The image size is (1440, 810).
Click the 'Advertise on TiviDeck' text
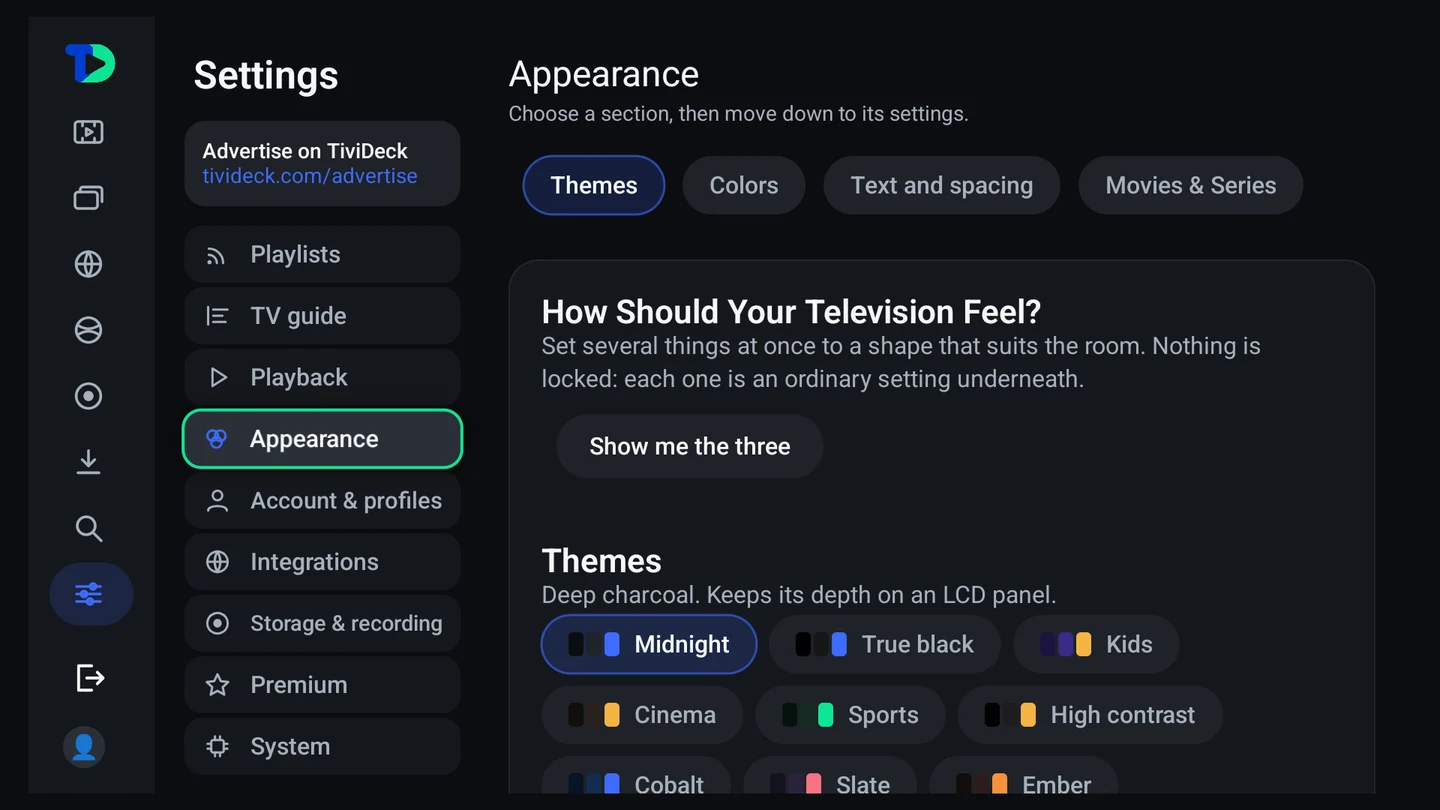pyautogui.click(x=305, y=151)
